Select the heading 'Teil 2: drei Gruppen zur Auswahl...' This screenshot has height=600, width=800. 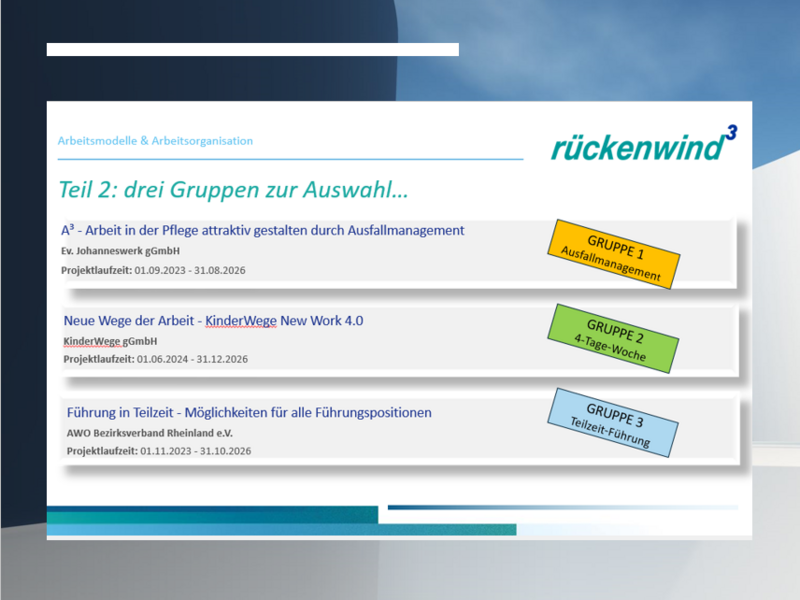[x=233, y=190]
